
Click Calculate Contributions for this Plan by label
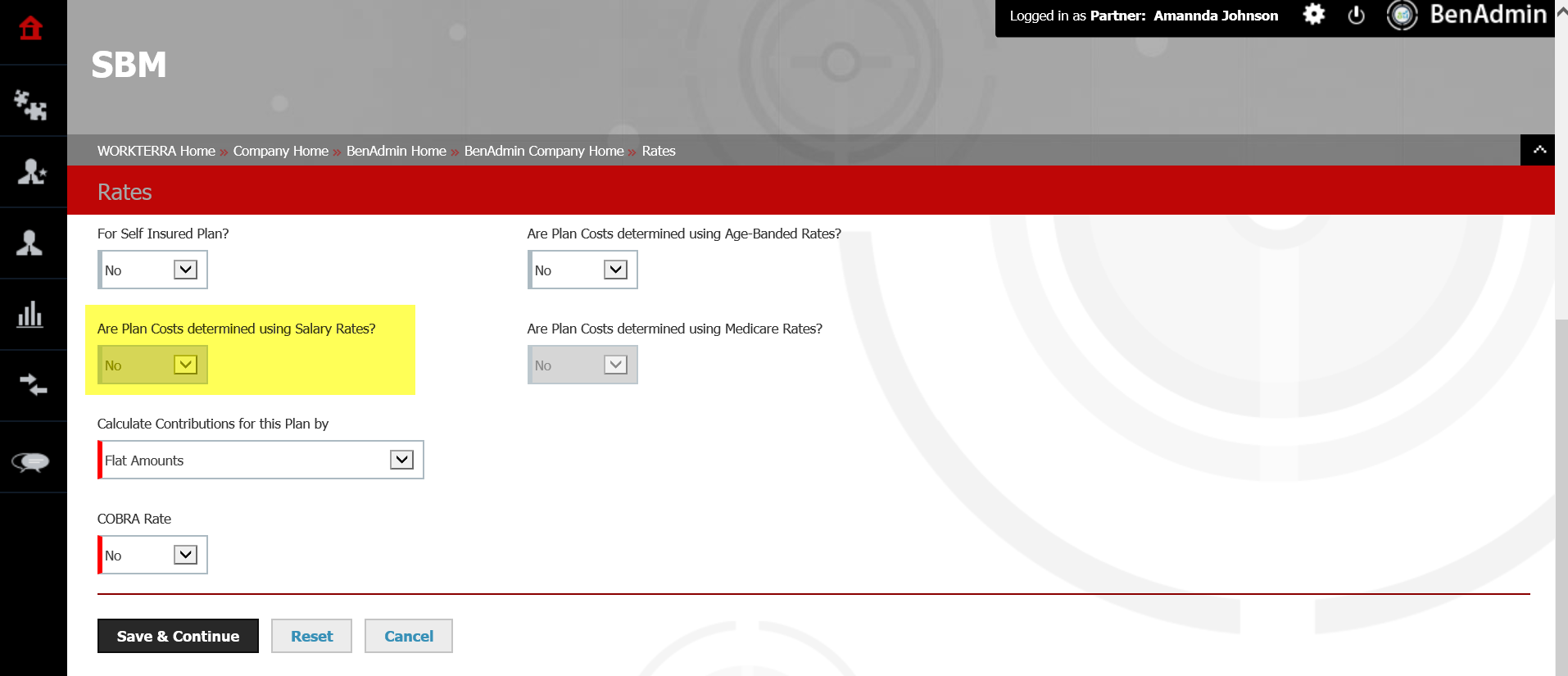point(213,424)
